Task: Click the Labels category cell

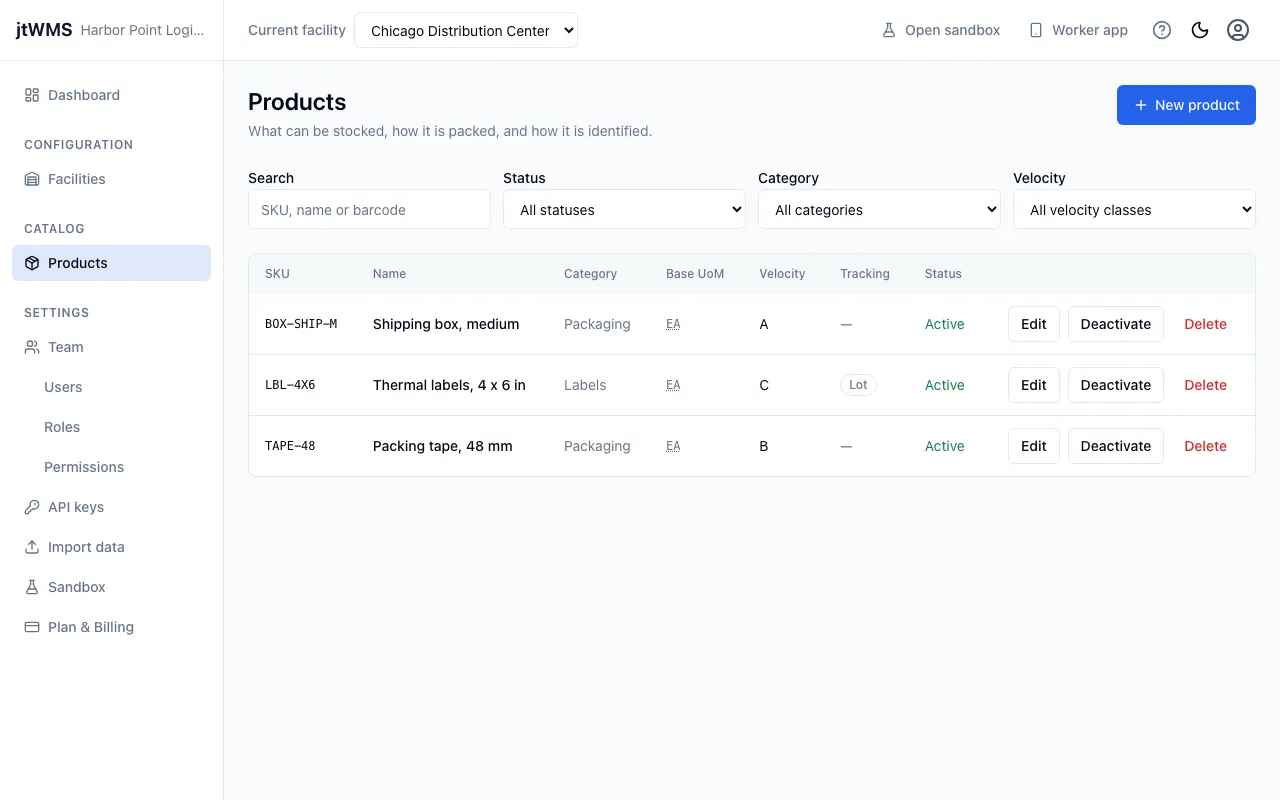Action: pos(585,385)
